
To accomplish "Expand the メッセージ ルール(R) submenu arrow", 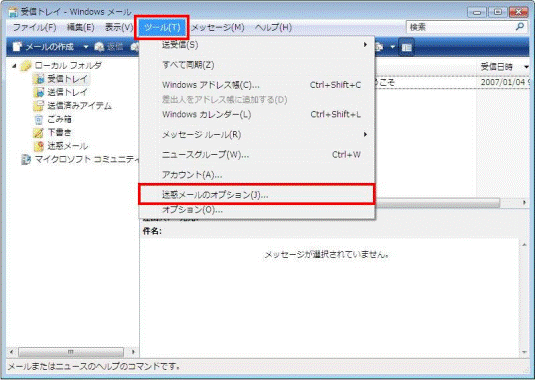I will coord(365,134).
